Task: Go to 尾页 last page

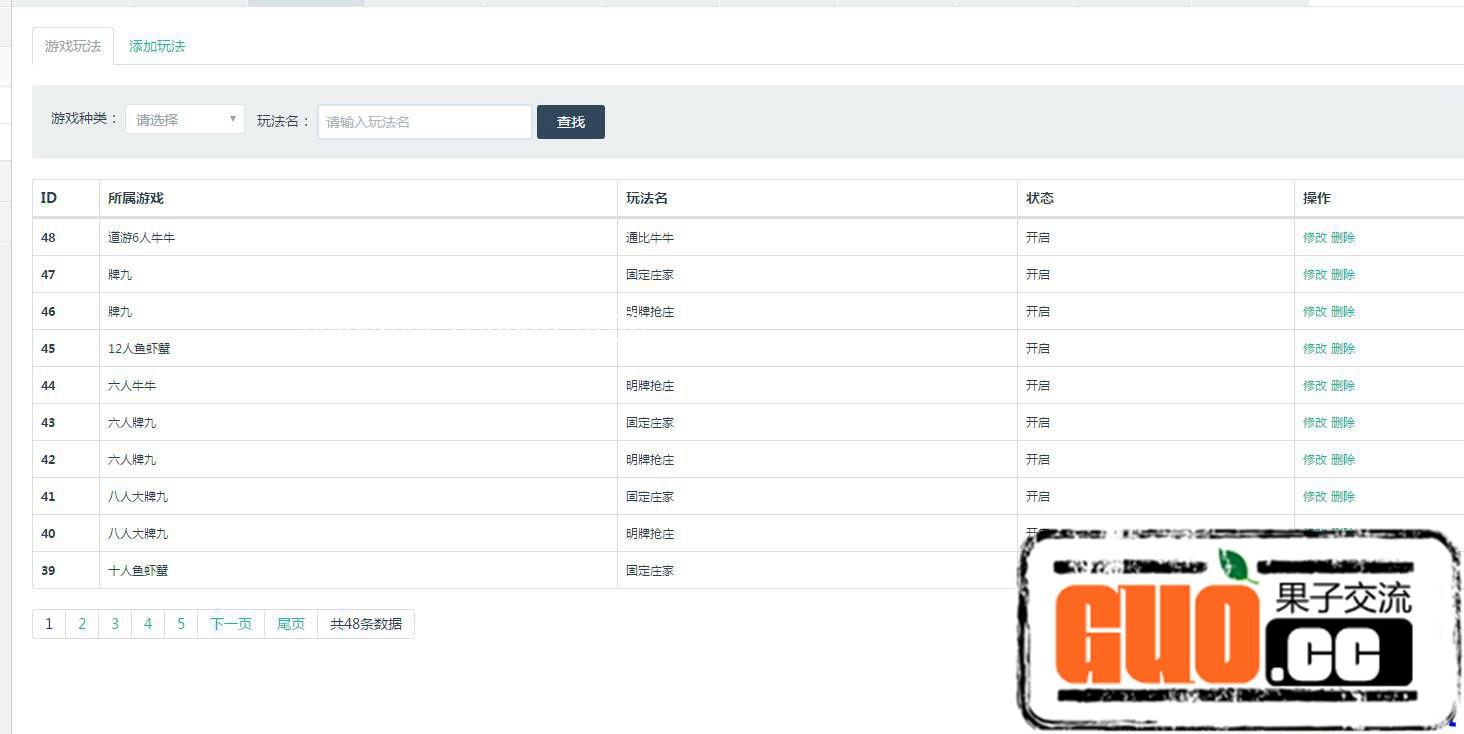Action: click(291, 624)
